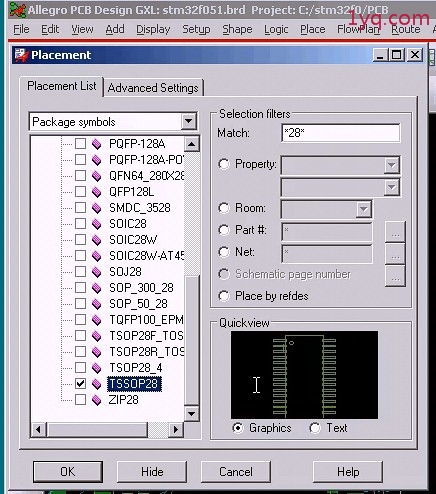Check the SOIC28W checkbox
Viewport: 436px width, 494px height.
[x=80, y=239]
